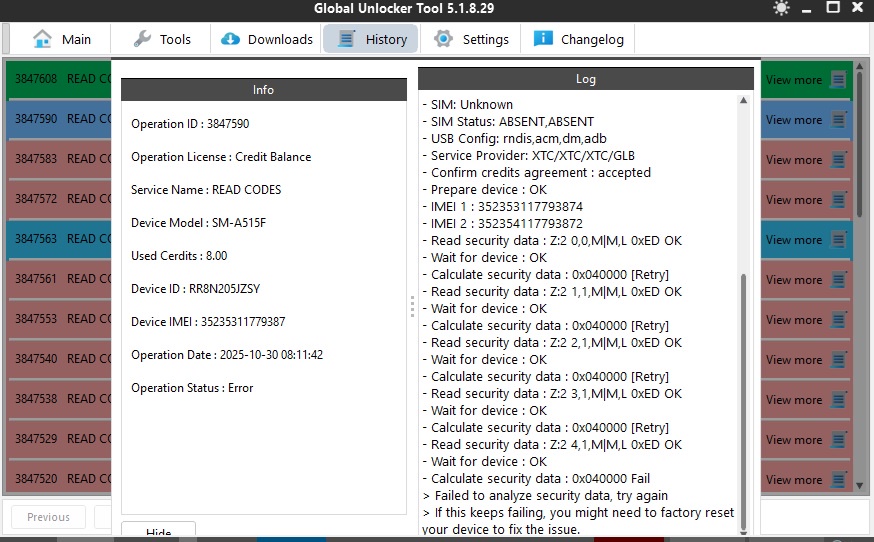Click the Log panel scrollbar up arrow
874x542 pixels.
coord(745,100)
